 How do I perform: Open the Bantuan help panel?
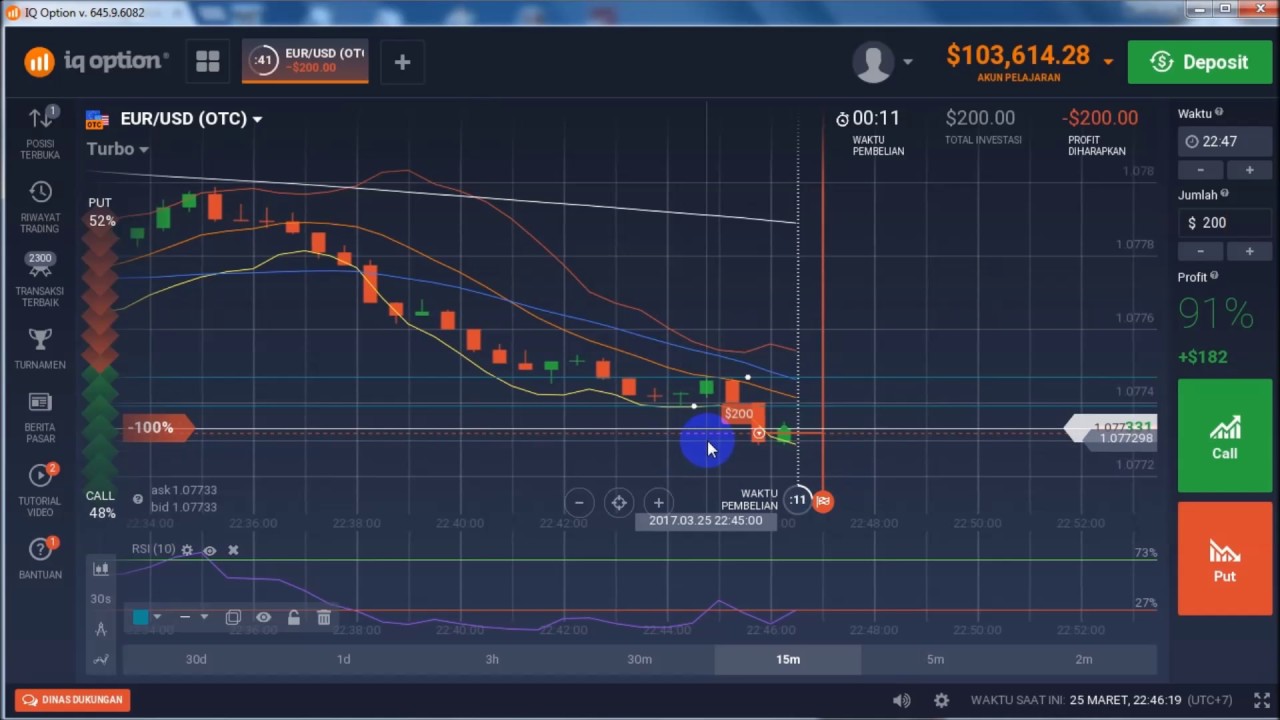40,558
